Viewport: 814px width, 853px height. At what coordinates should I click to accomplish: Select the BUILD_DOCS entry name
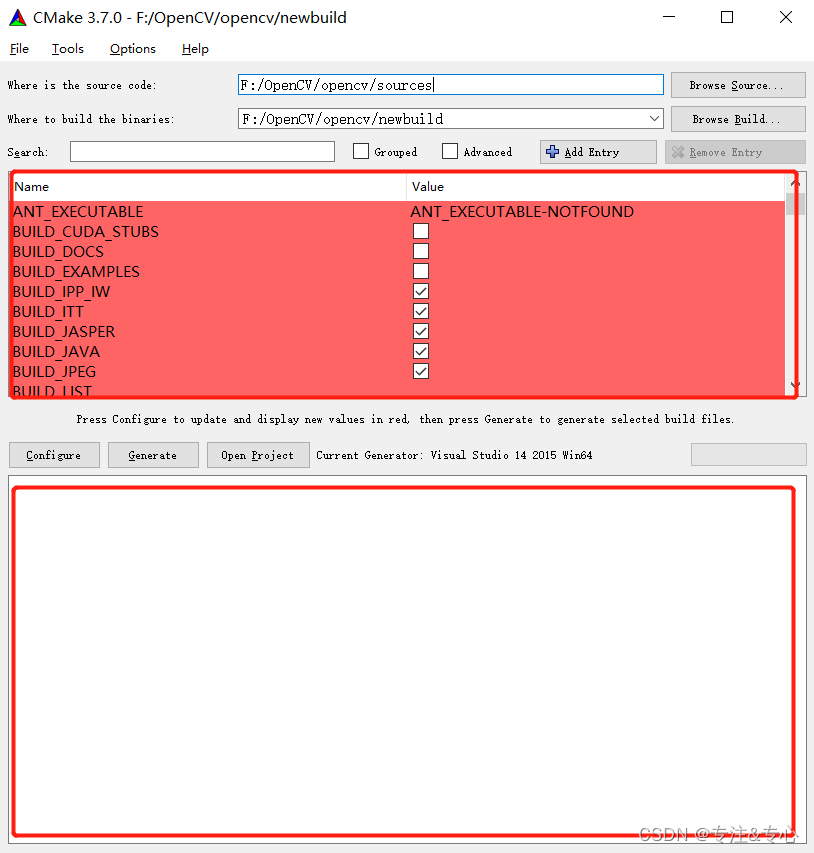click(x=58, y=252)
